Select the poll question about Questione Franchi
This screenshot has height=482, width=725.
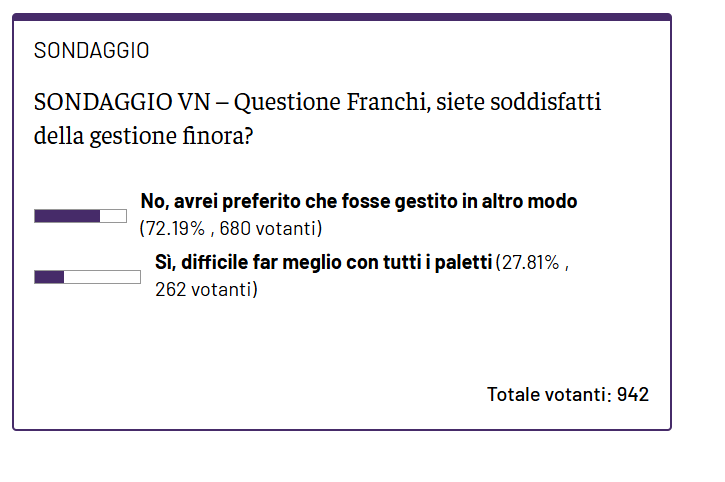(318, 117)
